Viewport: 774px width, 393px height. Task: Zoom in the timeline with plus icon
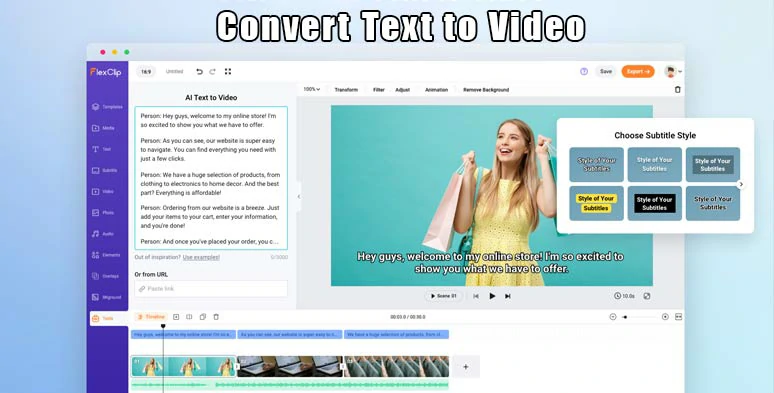[665, 317]
